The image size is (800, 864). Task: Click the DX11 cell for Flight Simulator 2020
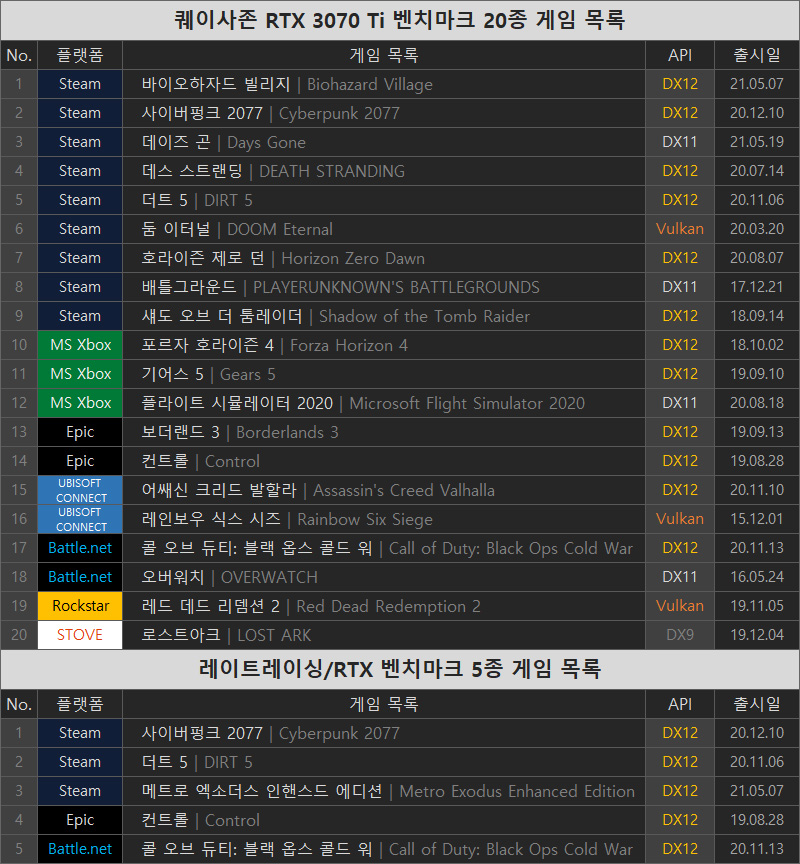680,403
